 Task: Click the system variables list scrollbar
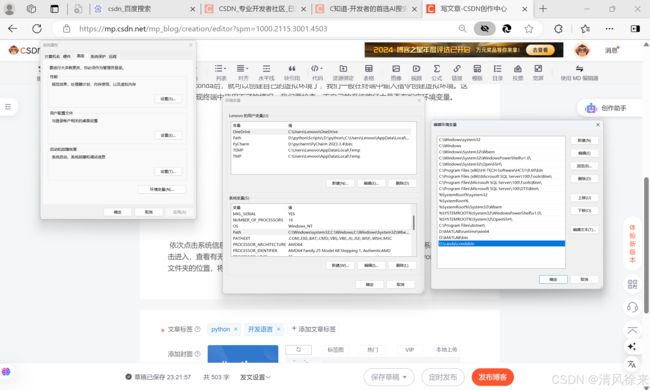(414, 223)
